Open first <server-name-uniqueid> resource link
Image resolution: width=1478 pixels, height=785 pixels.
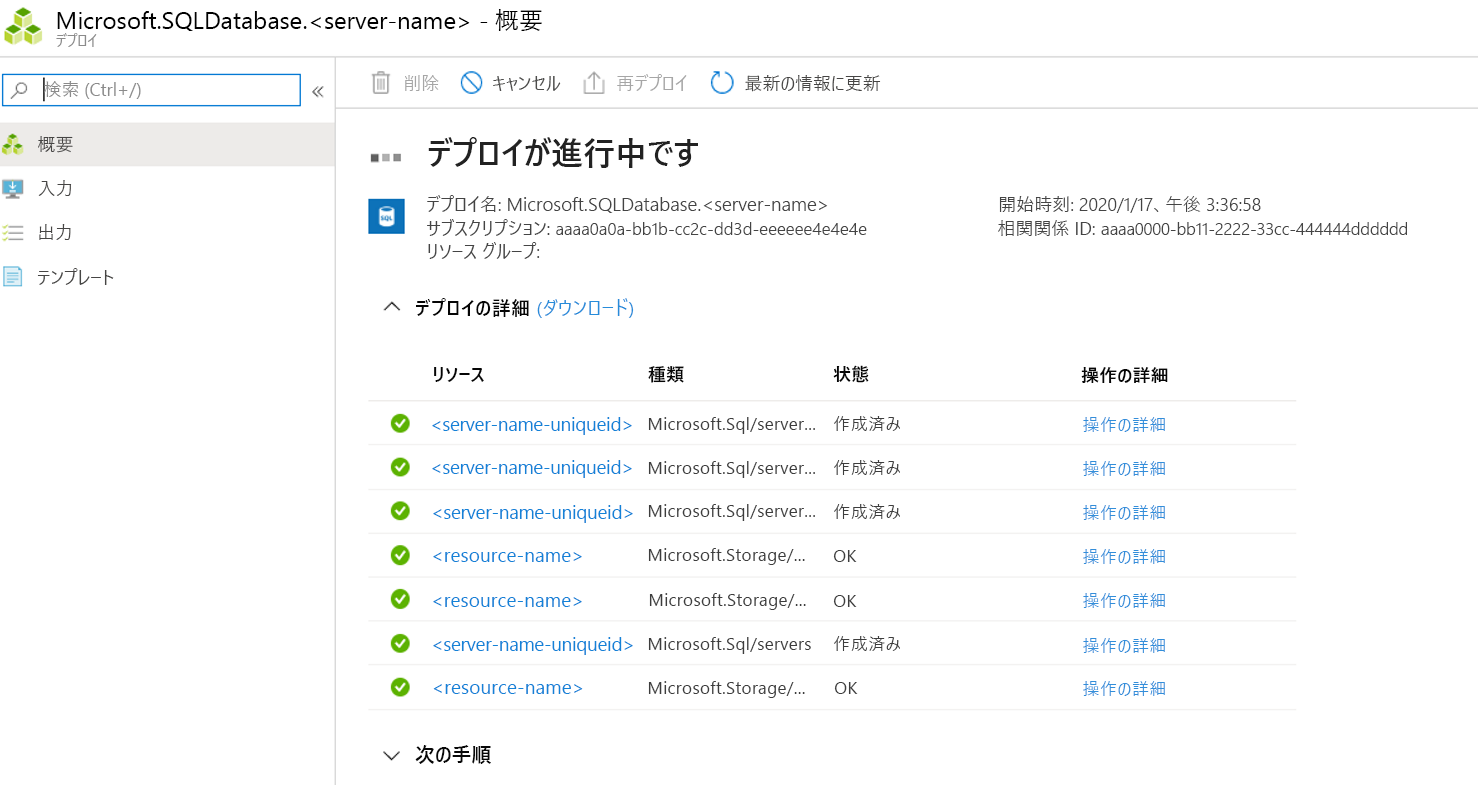[x=532, y=424]
